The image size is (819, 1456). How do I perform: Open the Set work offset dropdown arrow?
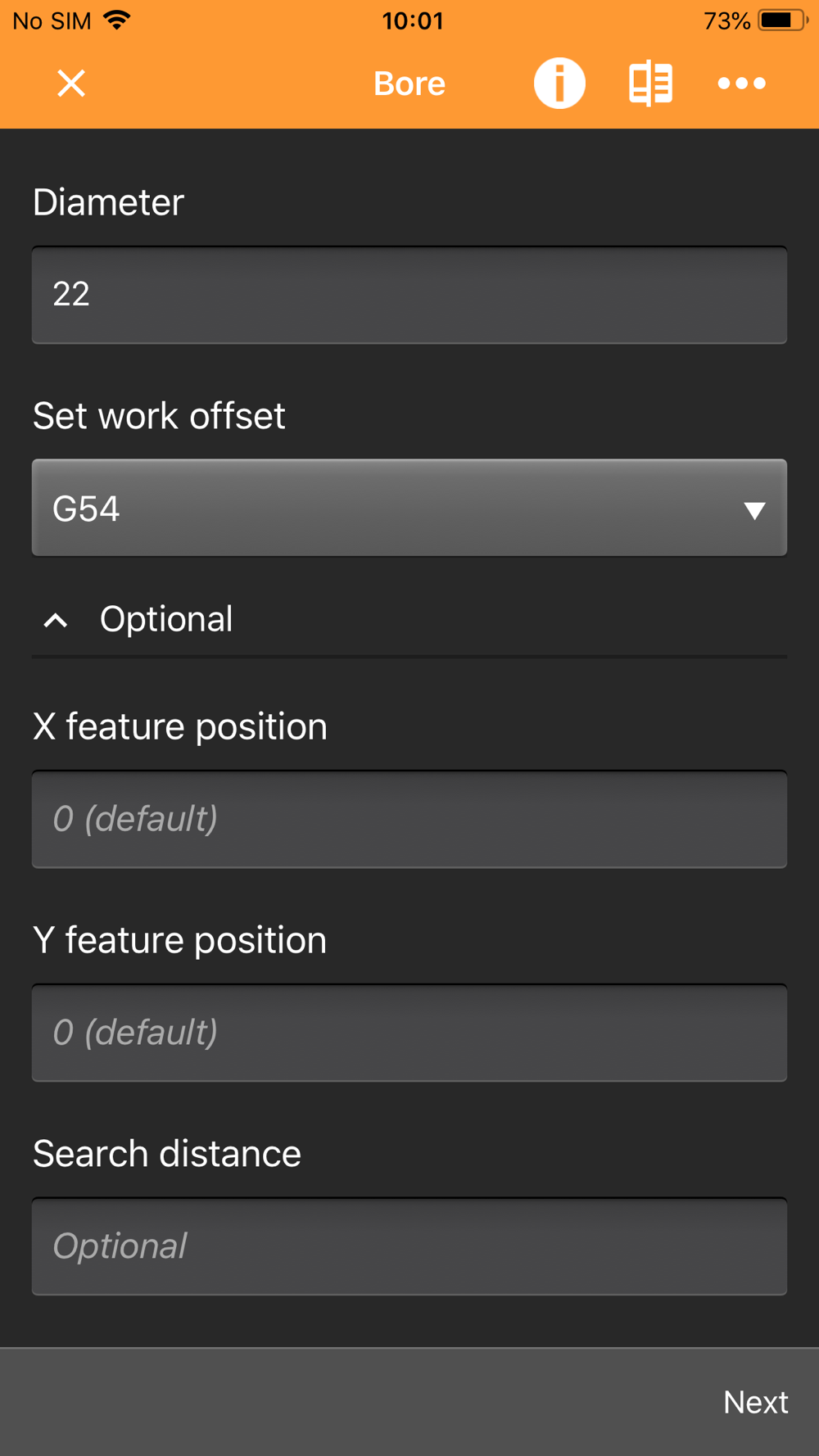(754, 510)
